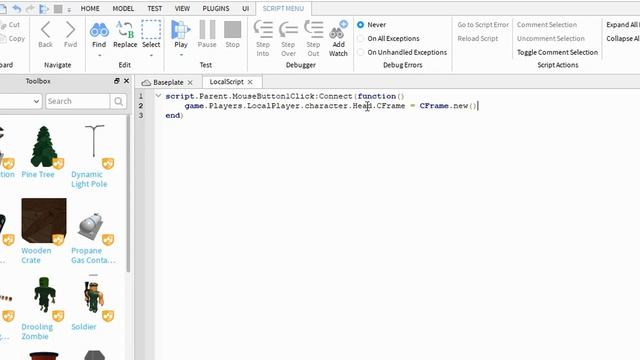Viewport: 640px width, 360px height.
Task: Expand the Find dropdown arrow
Action: point(99,55)
